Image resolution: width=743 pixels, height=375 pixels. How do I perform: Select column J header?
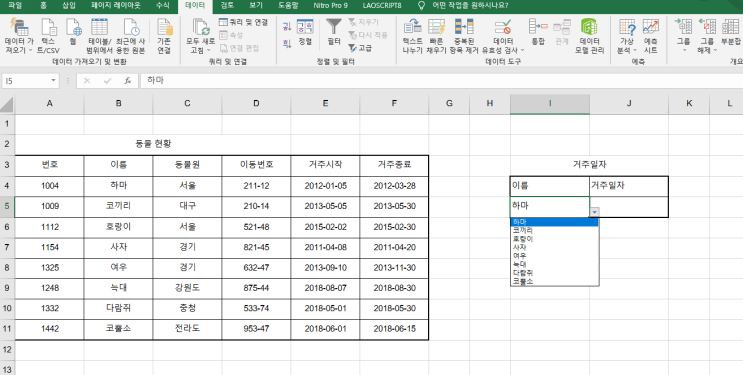pyautogui.click(x=629, y=103)
